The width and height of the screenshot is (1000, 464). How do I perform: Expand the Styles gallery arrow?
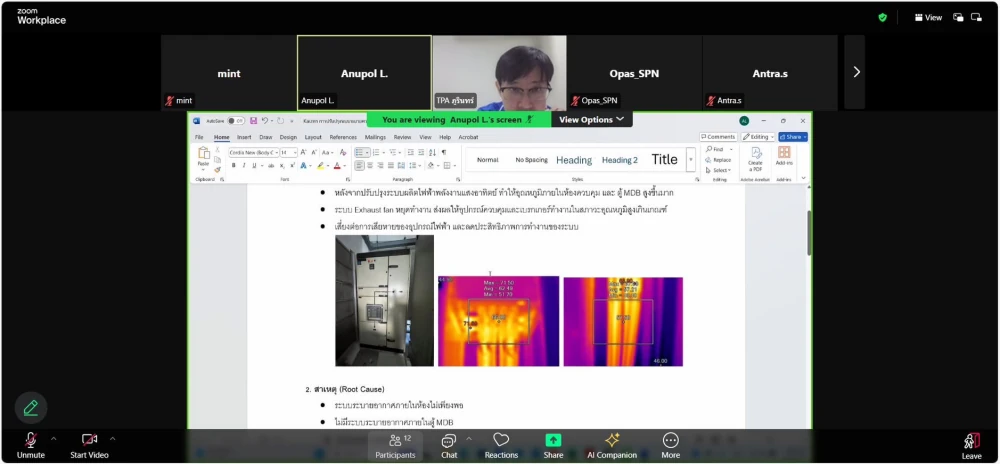pos(691,159)
